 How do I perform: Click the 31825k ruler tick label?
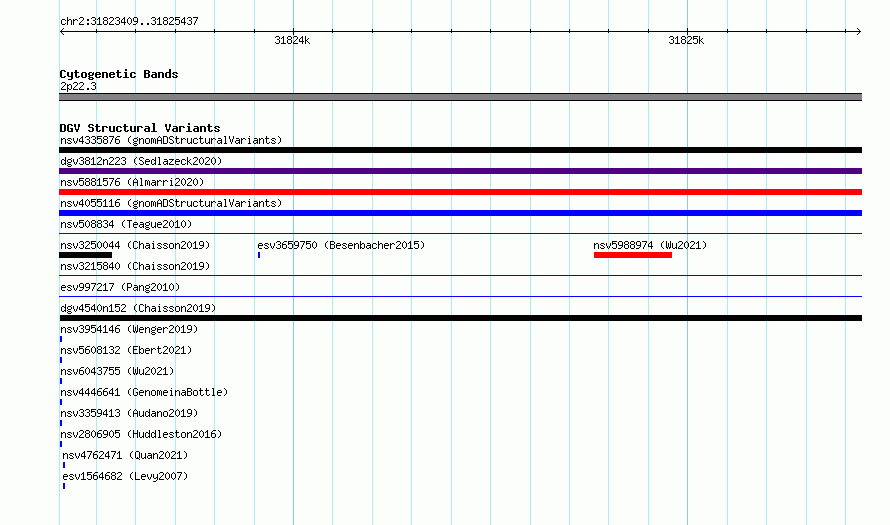pyautogui.click(x=686, y=40)
